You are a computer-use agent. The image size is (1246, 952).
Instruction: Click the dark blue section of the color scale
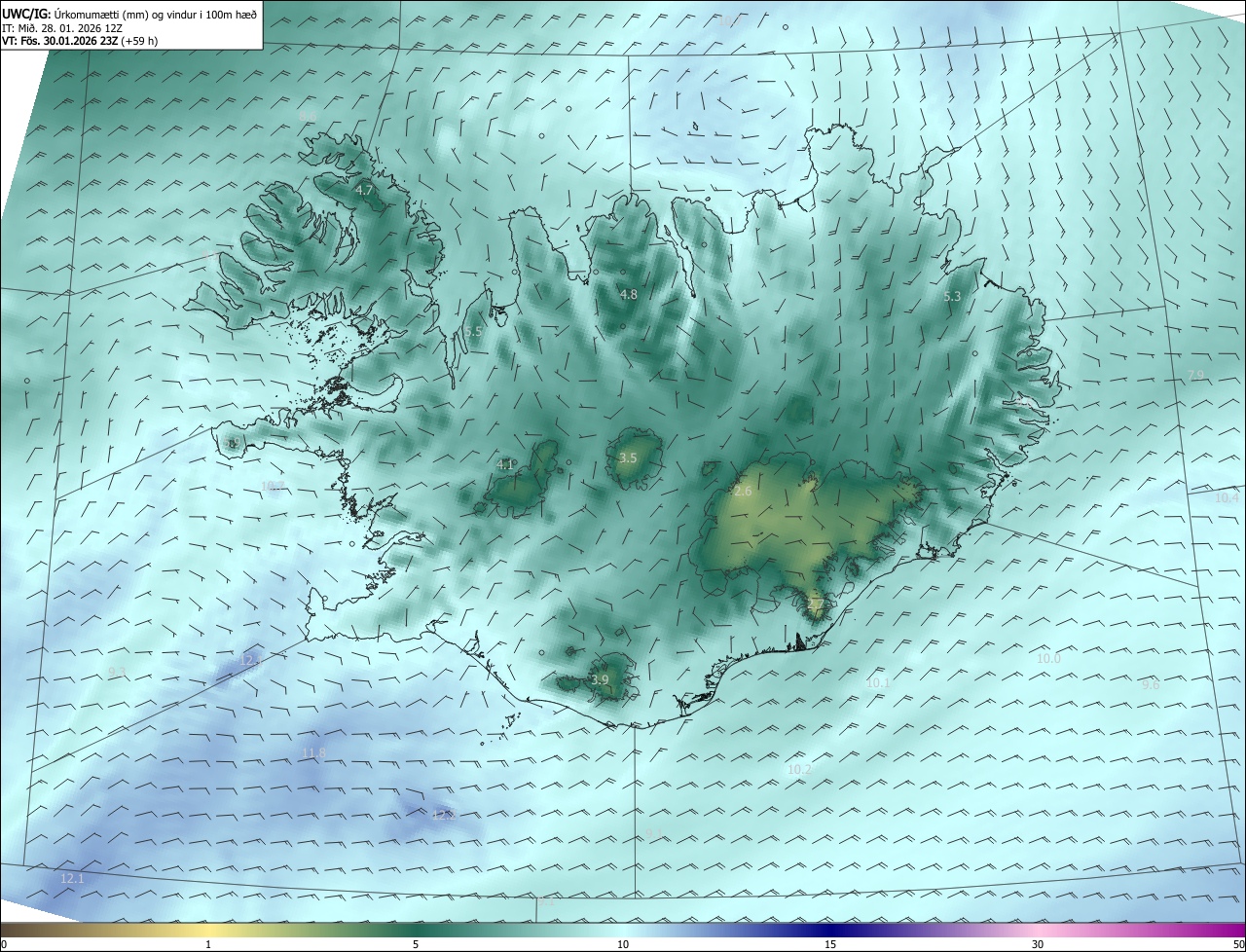832,930
